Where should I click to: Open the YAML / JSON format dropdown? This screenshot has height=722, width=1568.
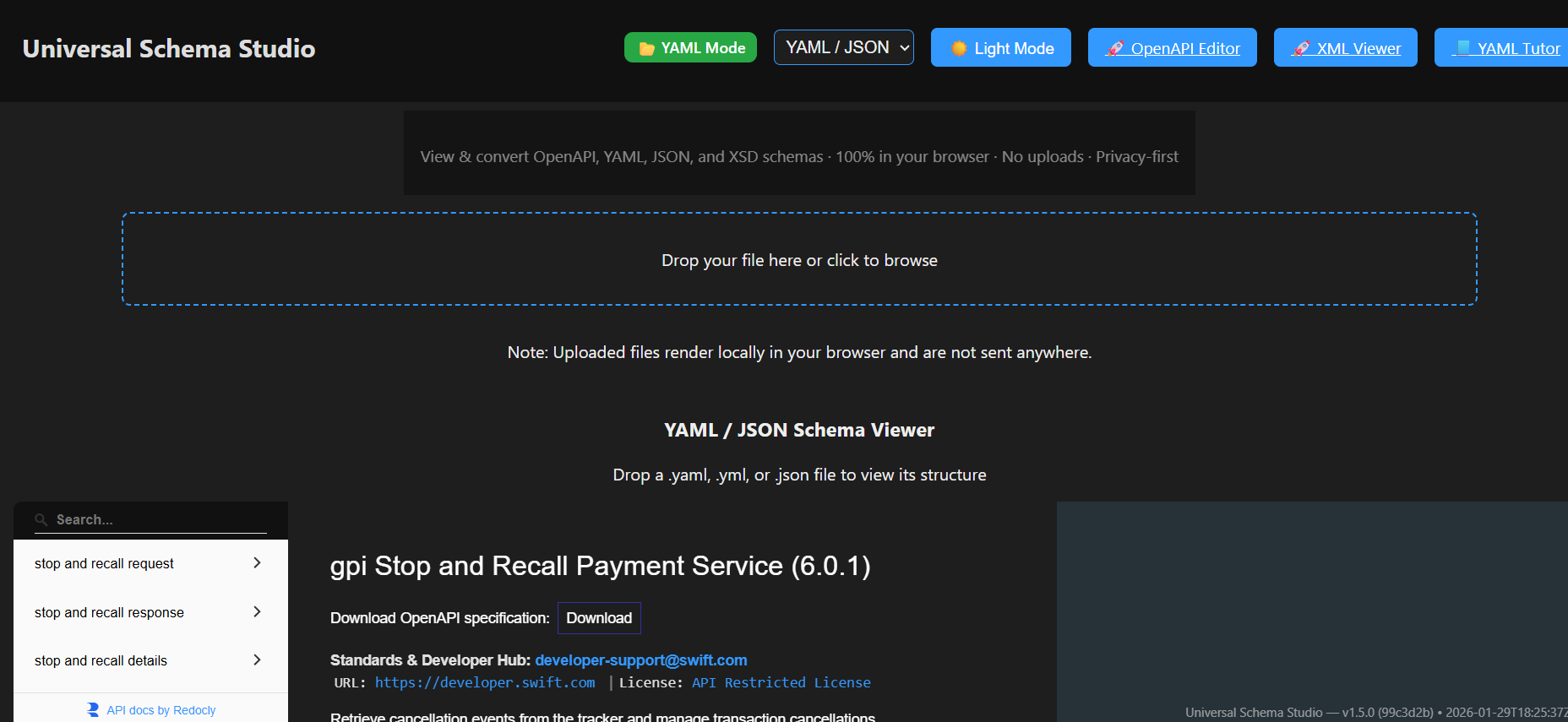pos(843,47)
